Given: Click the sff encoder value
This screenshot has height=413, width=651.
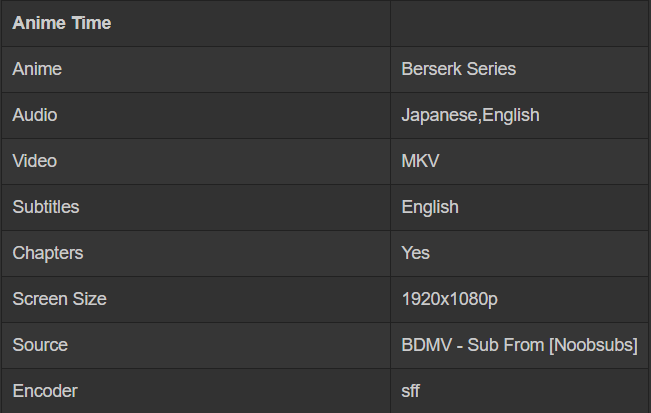Looking at the screenshot, I should pos(411,391).
